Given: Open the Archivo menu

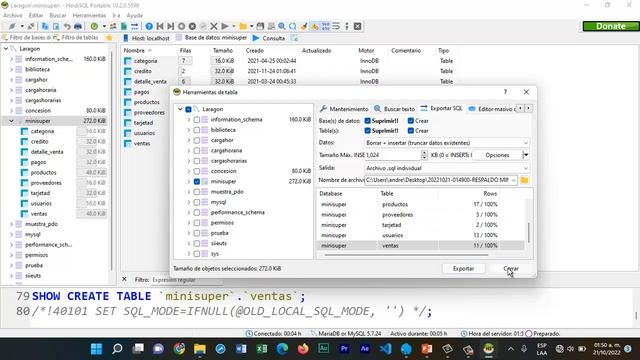Looking at the screenshot, I should tap(13, 15).
